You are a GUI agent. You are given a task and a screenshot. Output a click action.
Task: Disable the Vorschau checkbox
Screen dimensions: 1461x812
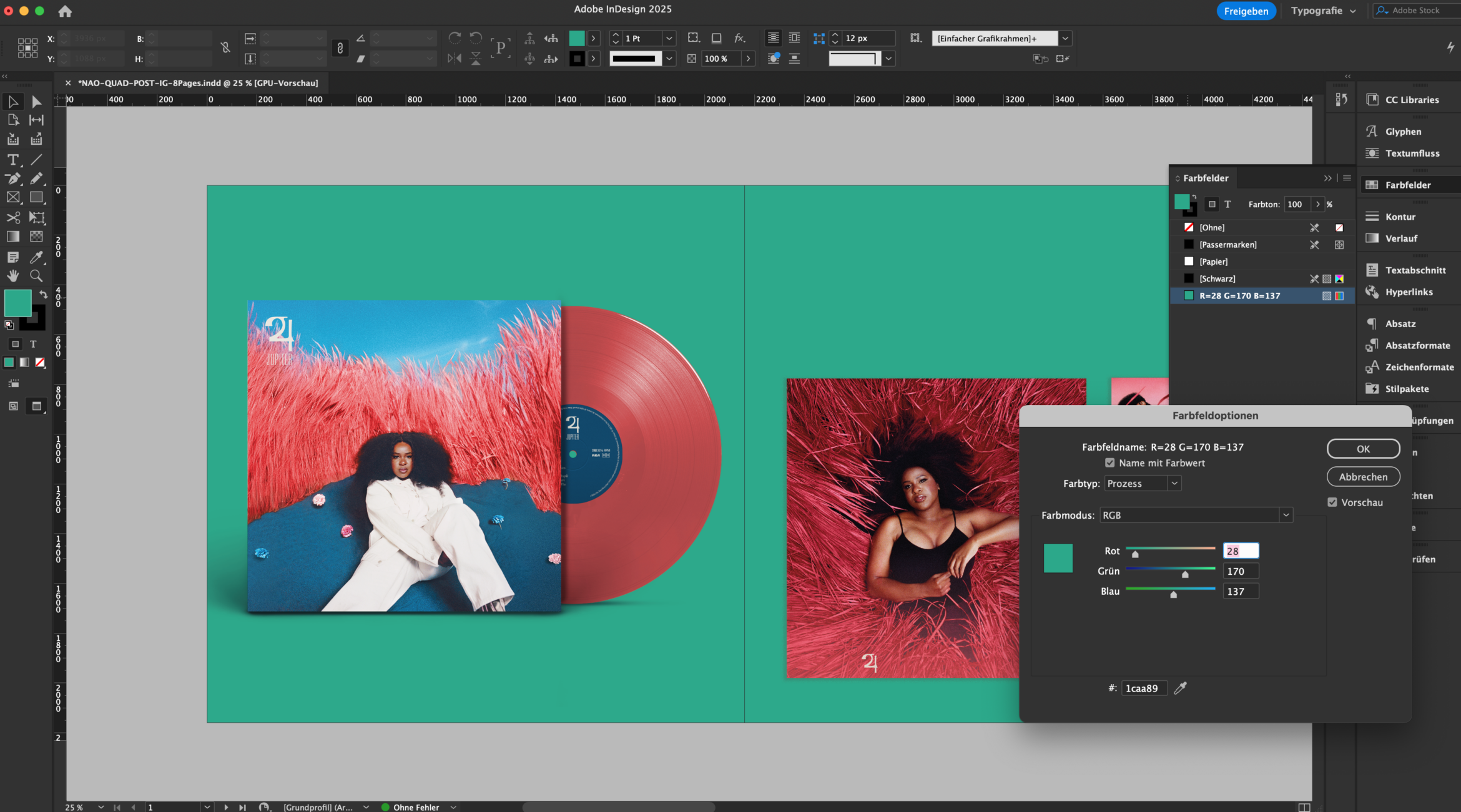(x=1332, y=502)
